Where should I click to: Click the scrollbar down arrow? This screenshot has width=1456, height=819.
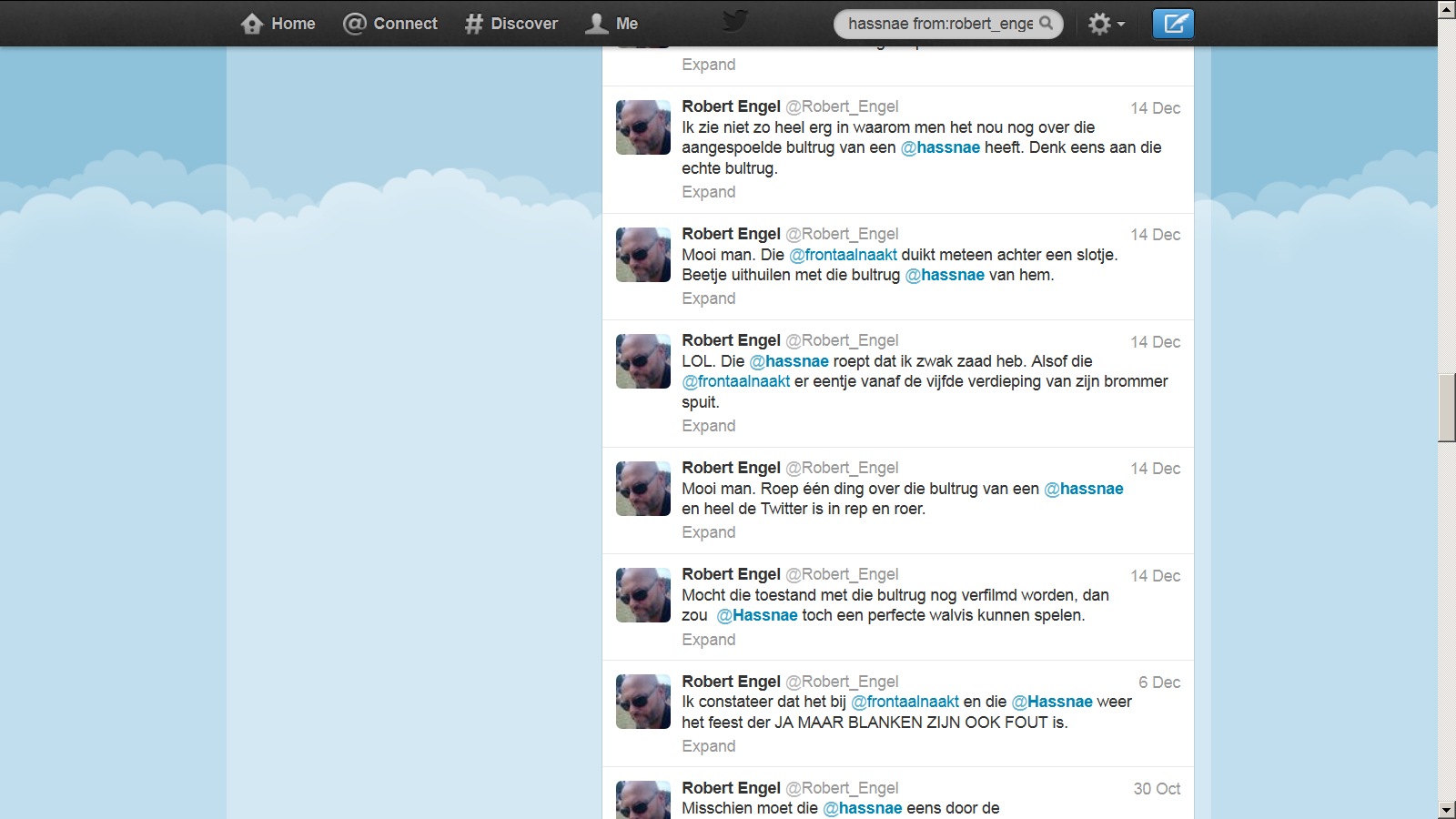point(1447,810)
